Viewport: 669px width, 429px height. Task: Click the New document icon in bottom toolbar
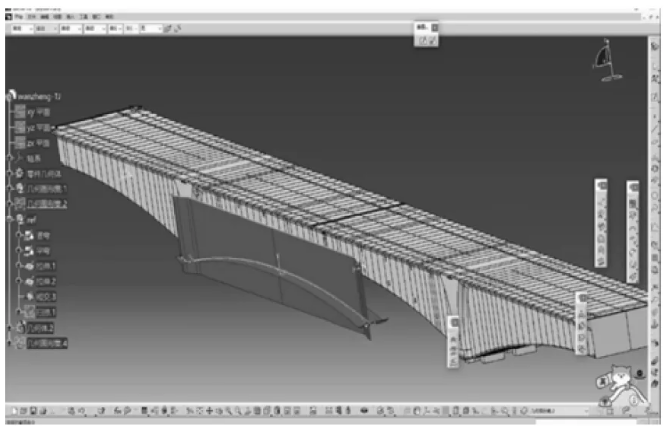(15, 411)
